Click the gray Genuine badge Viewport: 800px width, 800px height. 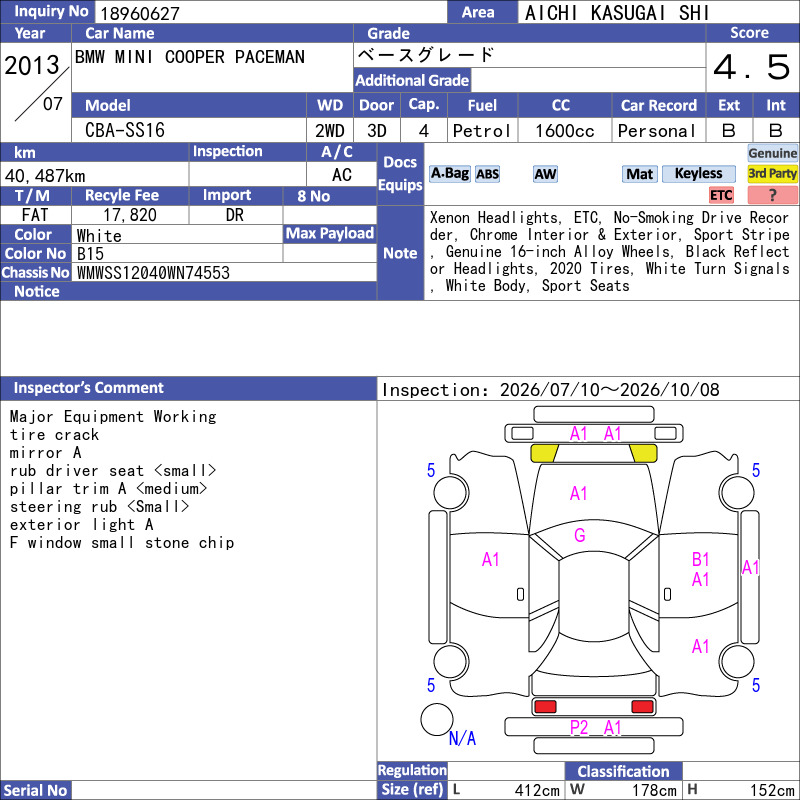pyautogui.click(x=772, y=153)
